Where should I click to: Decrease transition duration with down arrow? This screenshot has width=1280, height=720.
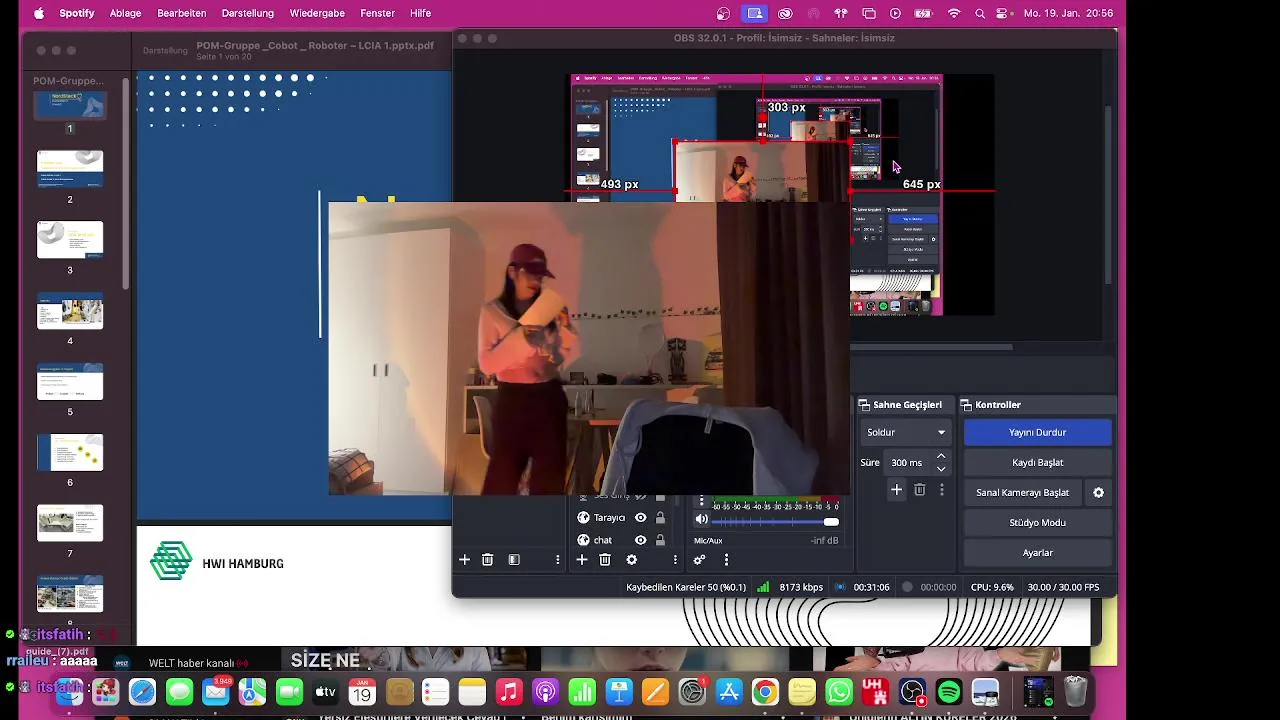point(941,469)
